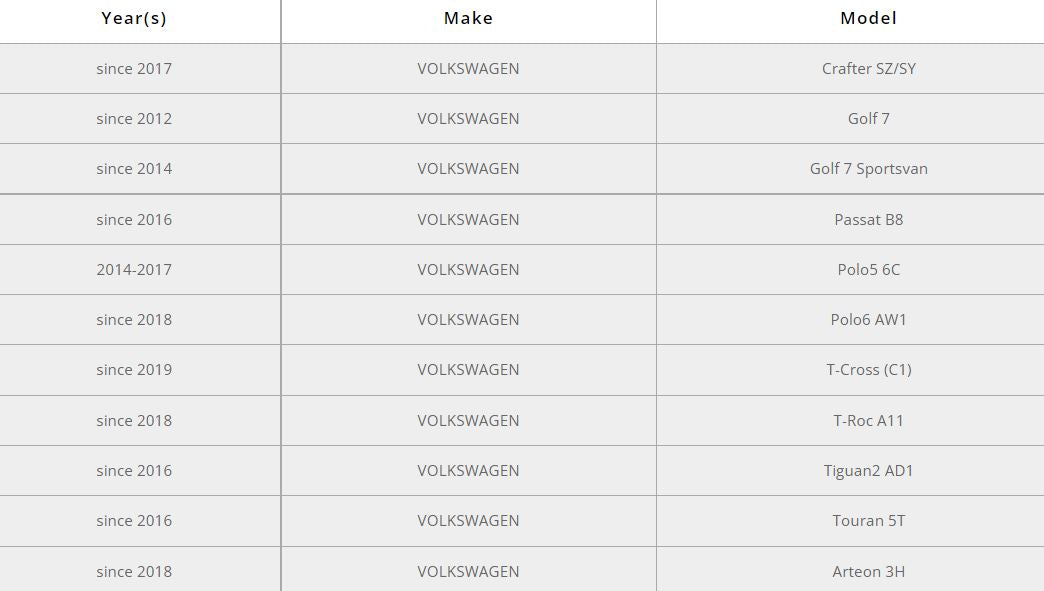The image size is (1044, 591).
Task: Click the Tiguan2 AD1 model cell
Action: [x=868, y=471]
